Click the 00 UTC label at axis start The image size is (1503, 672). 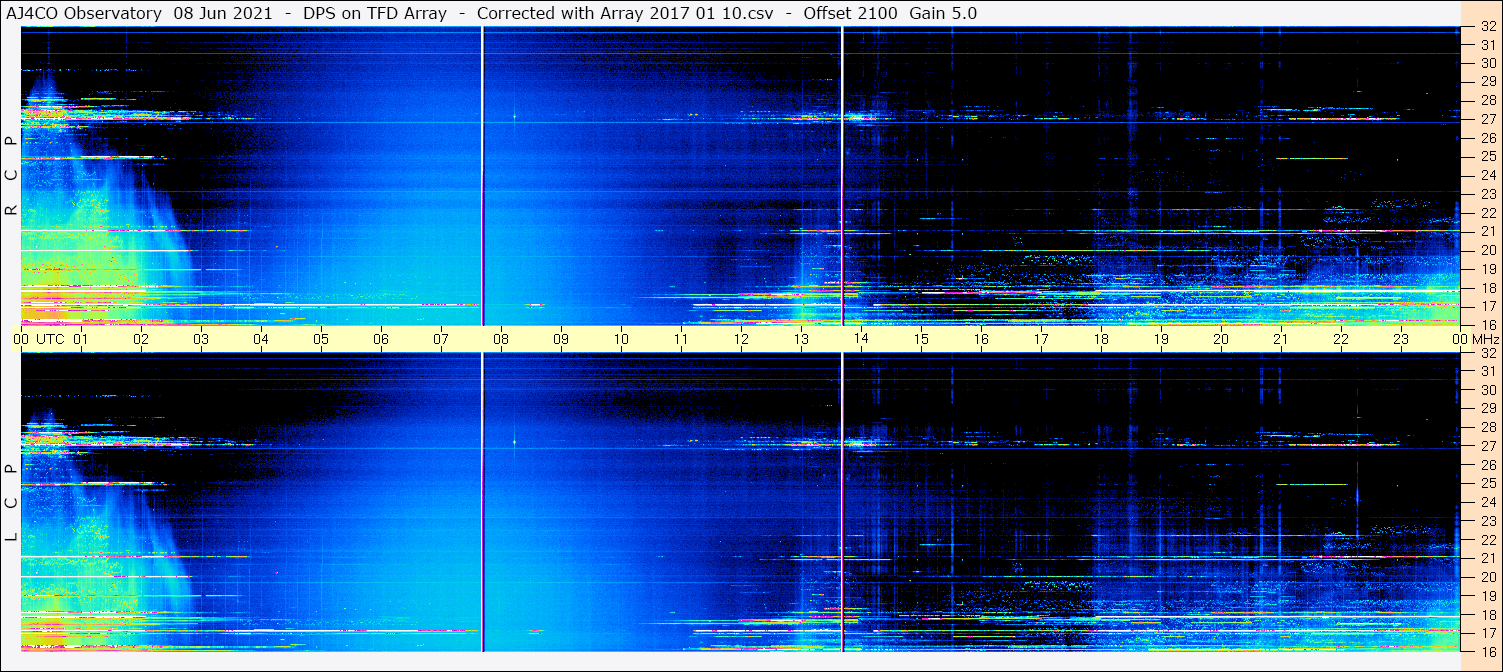point(21,339)
